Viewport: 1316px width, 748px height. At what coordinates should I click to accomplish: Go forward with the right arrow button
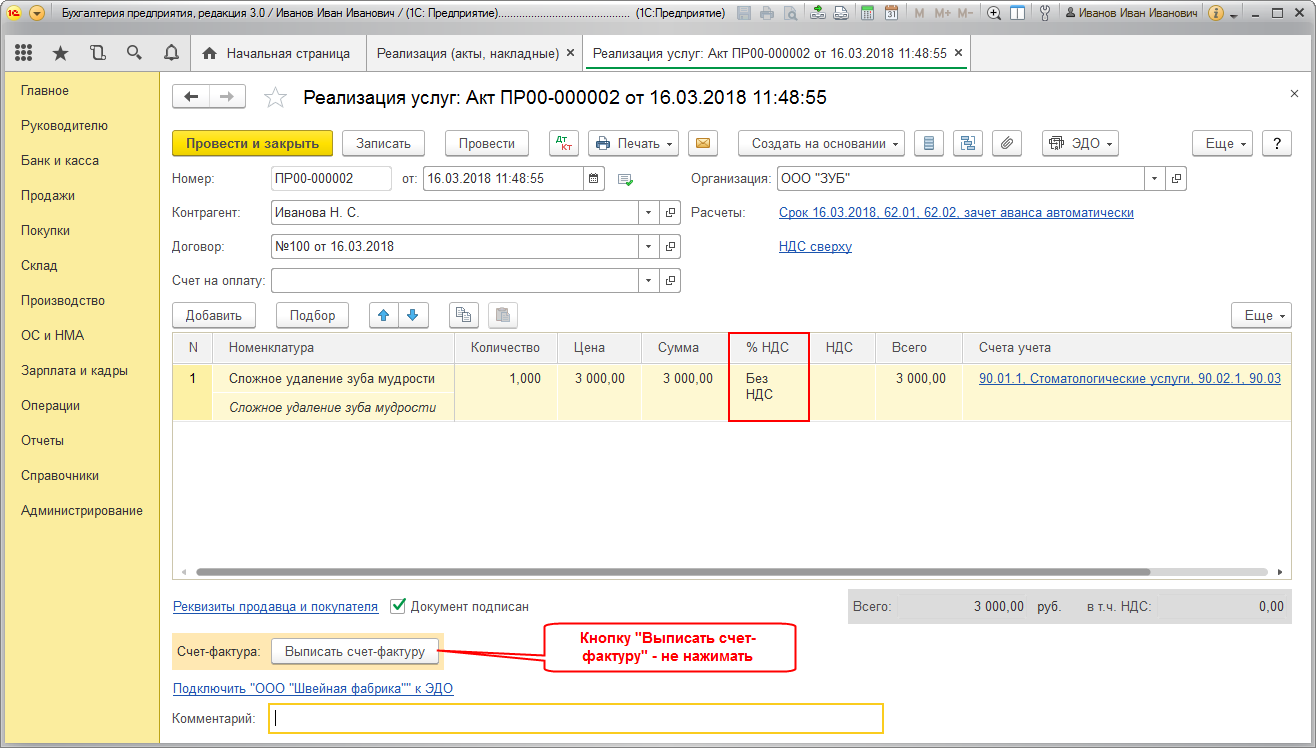point(227,97)
